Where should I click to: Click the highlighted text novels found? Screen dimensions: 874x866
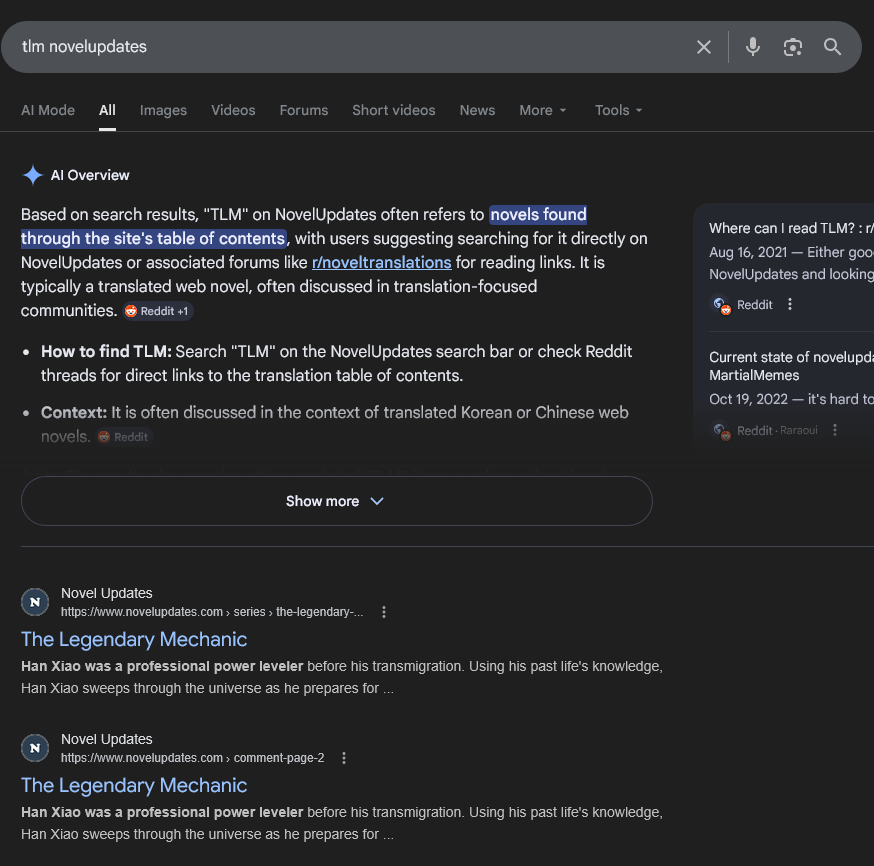(x=538, y=215)
